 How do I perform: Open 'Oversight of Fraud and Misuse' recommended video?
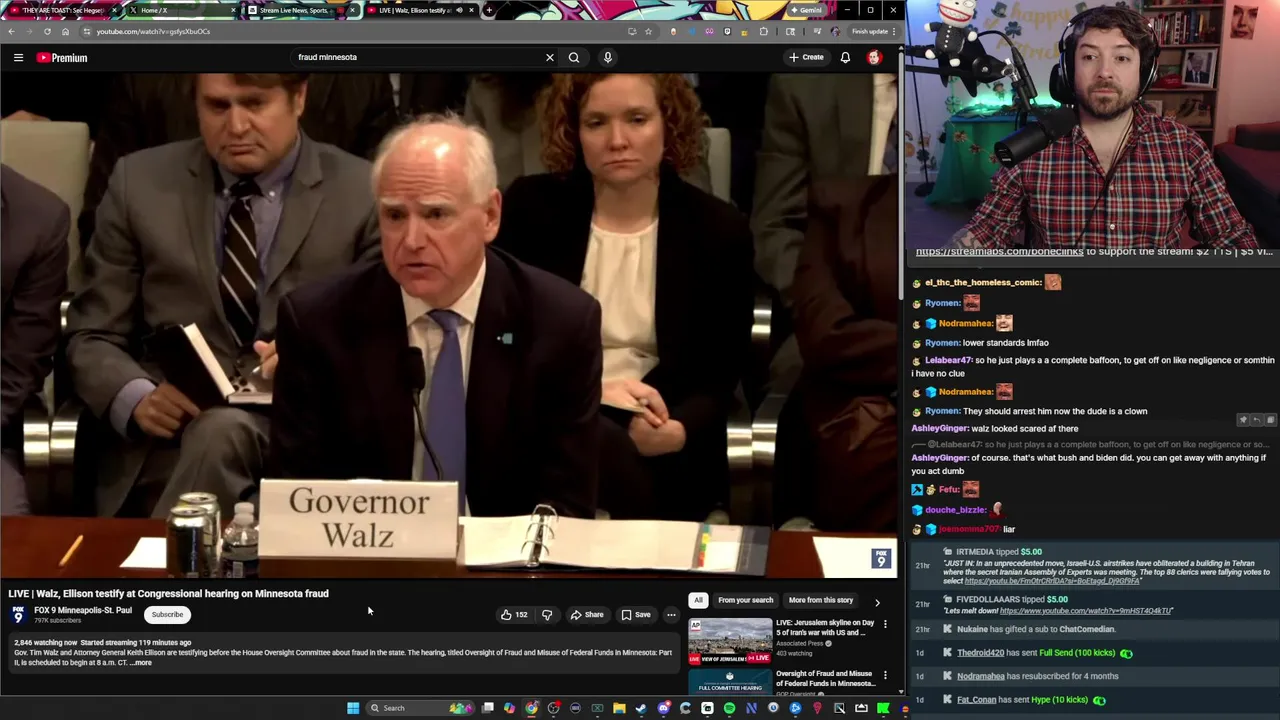825,678
